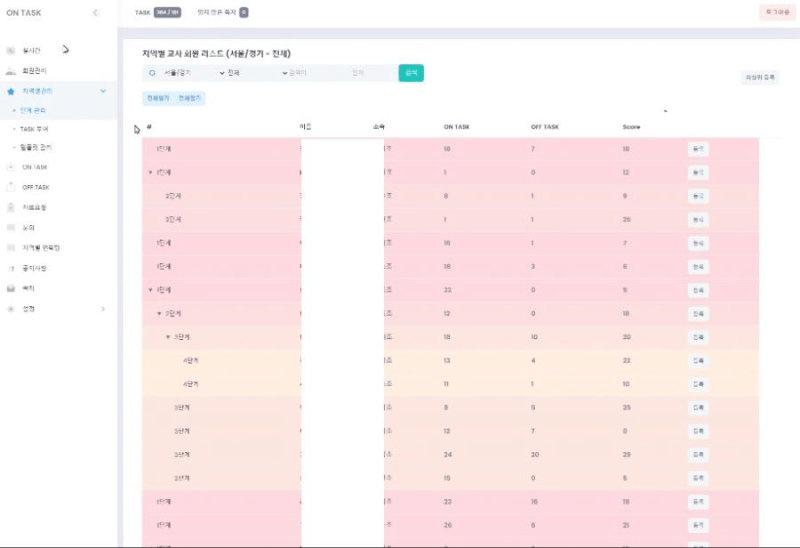Select the 단계 관리 submenu item
Screen dimensions: 800x548
click(33, 110)
